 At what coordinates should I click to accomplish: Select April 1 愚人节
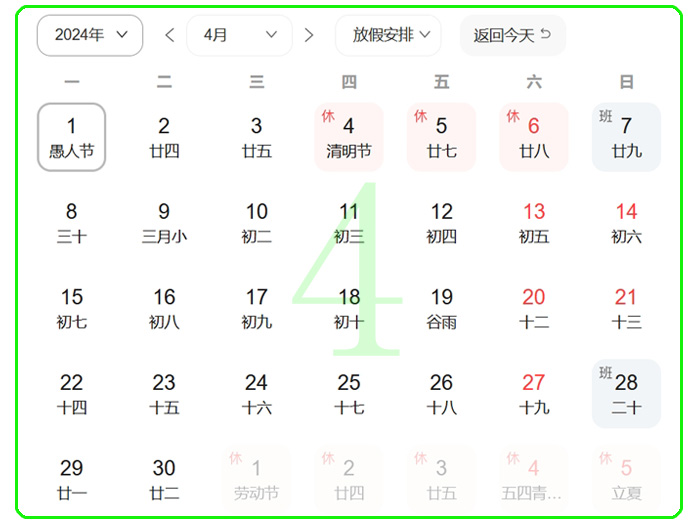[x=71, y=137]
